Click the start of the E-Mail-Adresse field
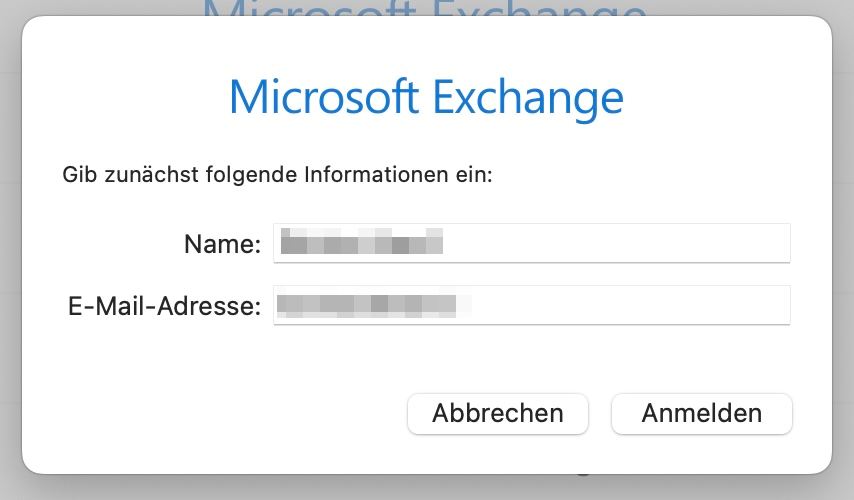854x500 pixels. click(x=276, y=305)
